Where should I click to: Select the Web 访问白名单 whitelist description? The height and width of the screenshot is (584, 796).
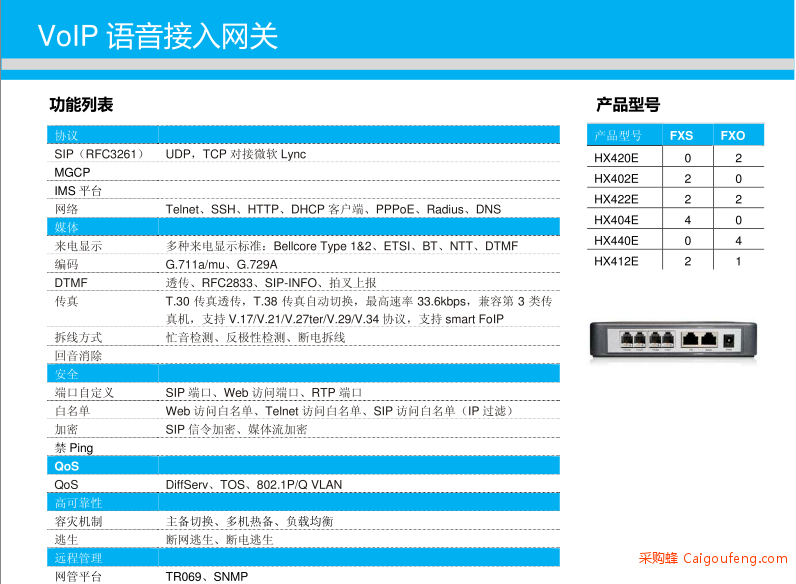click(x=340, y=411)
